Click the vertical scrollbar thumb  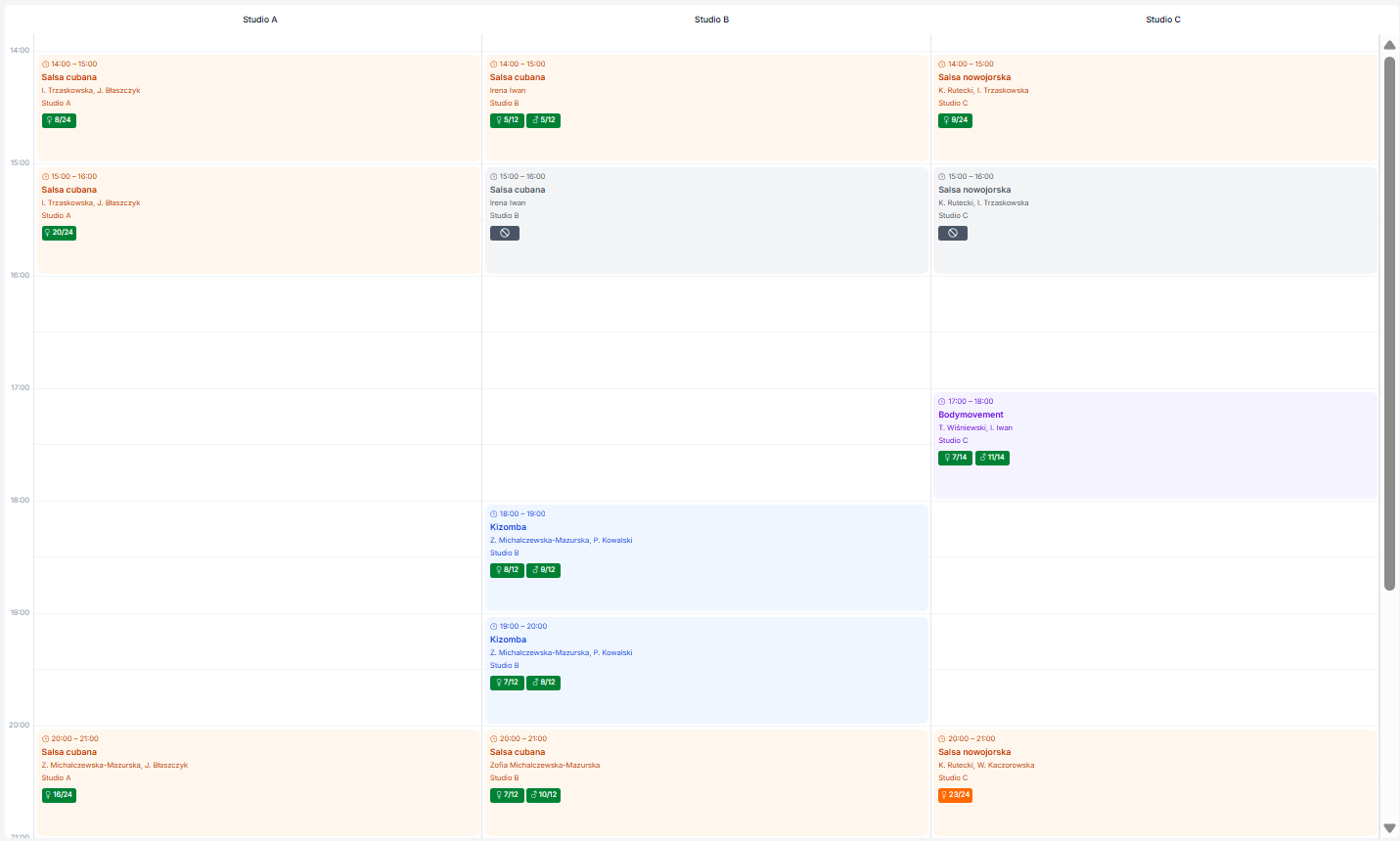coord(1389,323)
